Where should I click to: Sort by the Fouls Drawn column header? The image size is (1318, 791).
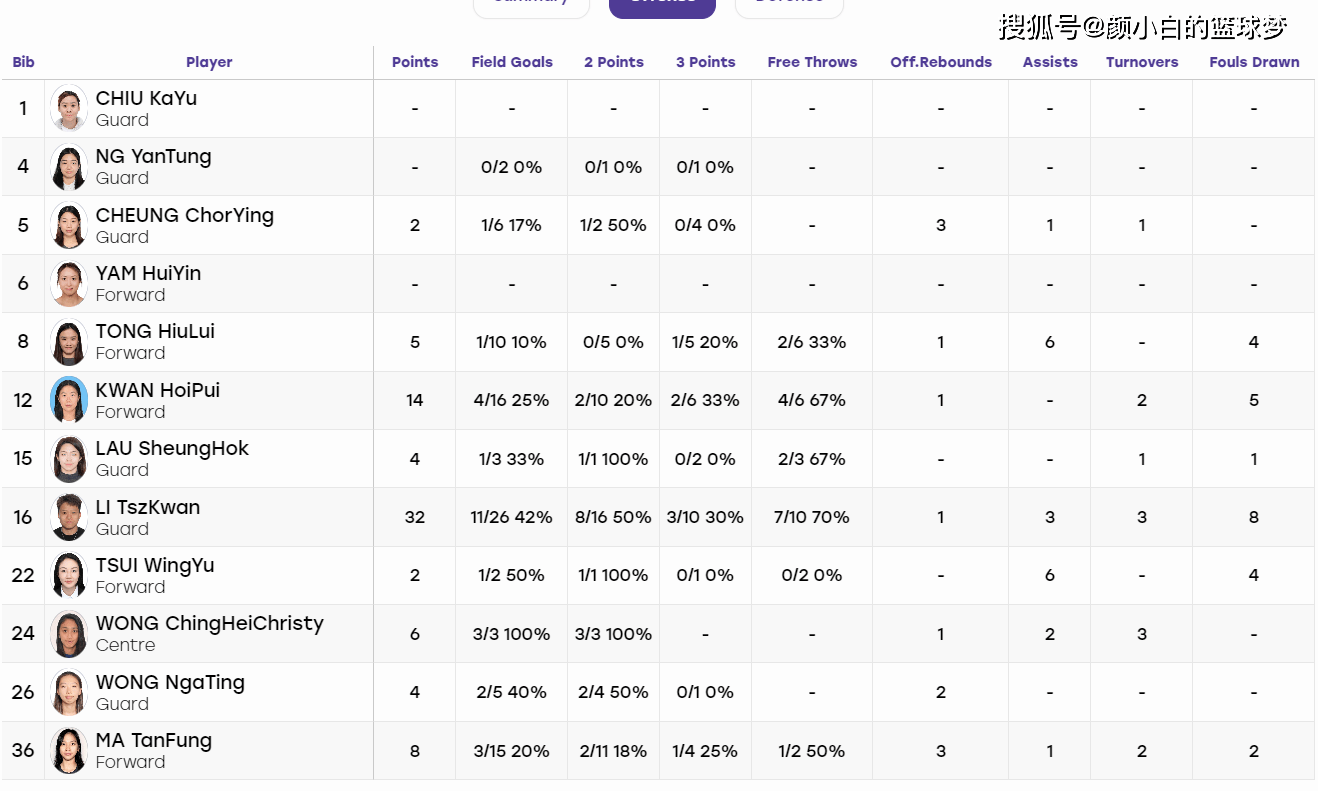1254,62
